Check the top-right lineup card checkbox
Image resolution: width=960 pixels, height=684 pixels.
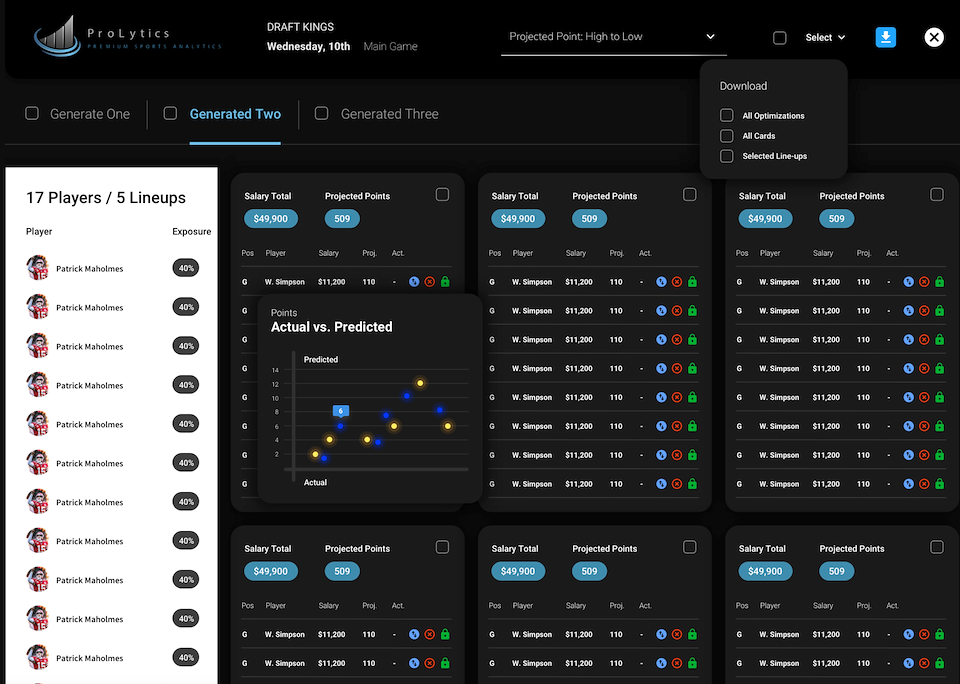coord(937,195)
